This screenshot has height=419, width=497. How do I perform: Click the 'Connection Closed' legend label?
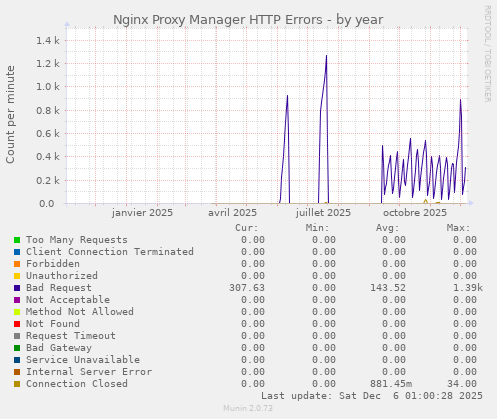(77, 384)
